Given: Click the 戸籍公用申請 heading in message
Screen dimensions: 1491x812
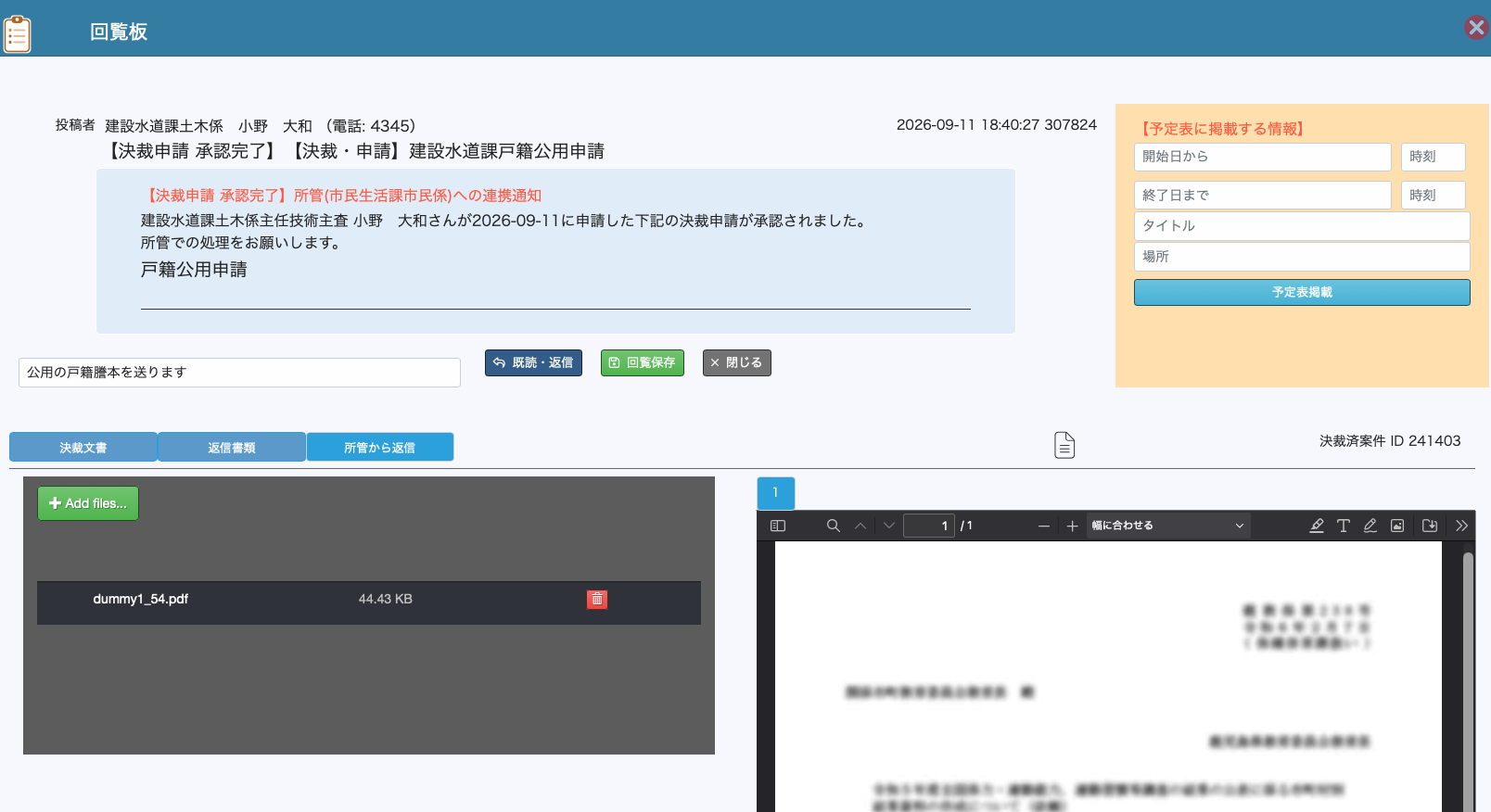Looking at the screenshot, I should (194, 270).
